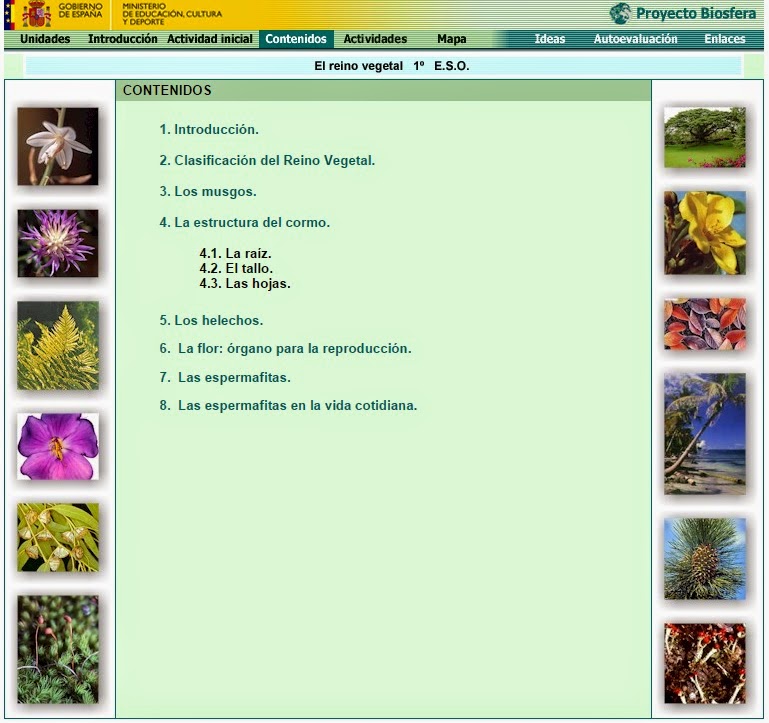Click the Ministerio de Educación, Cultura y Deporte text

[x=172, y=14]
